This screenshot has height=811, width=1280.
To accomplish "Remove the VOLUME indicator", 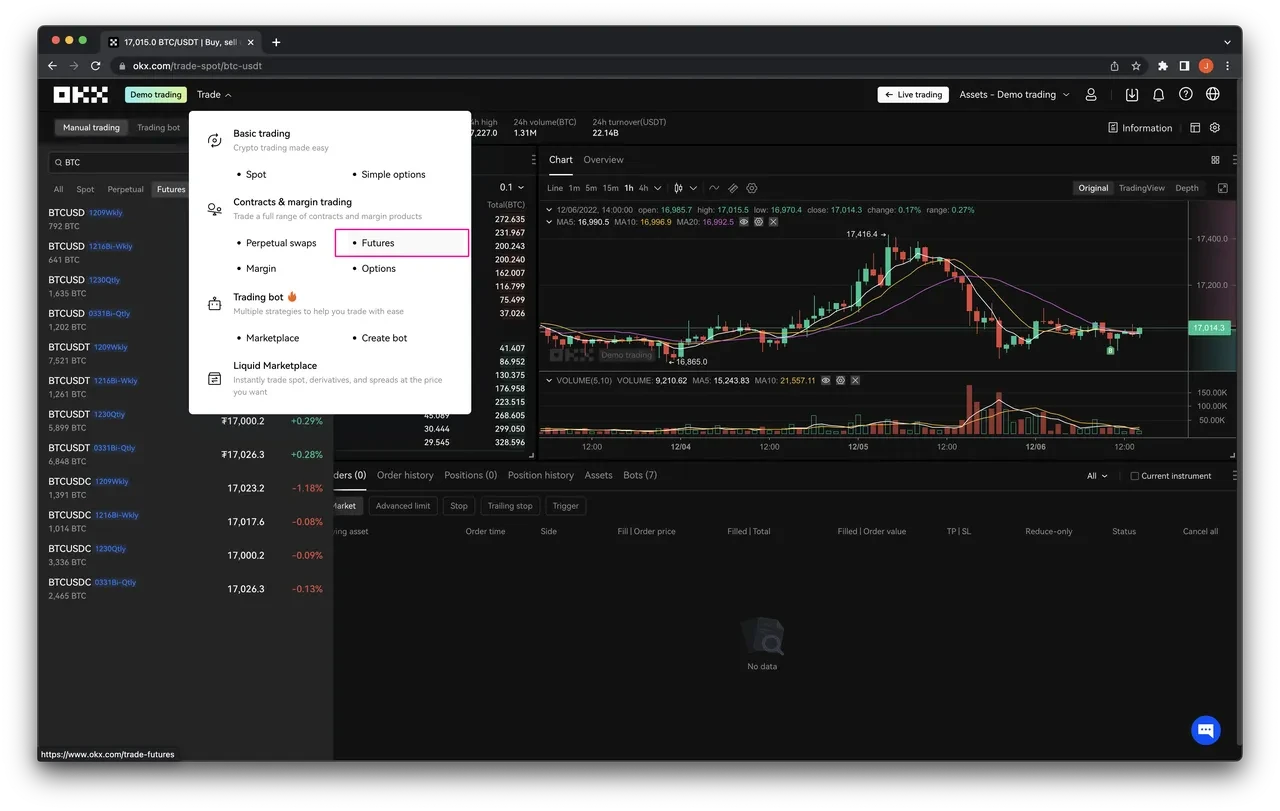I will pyautogui.click(x=854, y=381).
